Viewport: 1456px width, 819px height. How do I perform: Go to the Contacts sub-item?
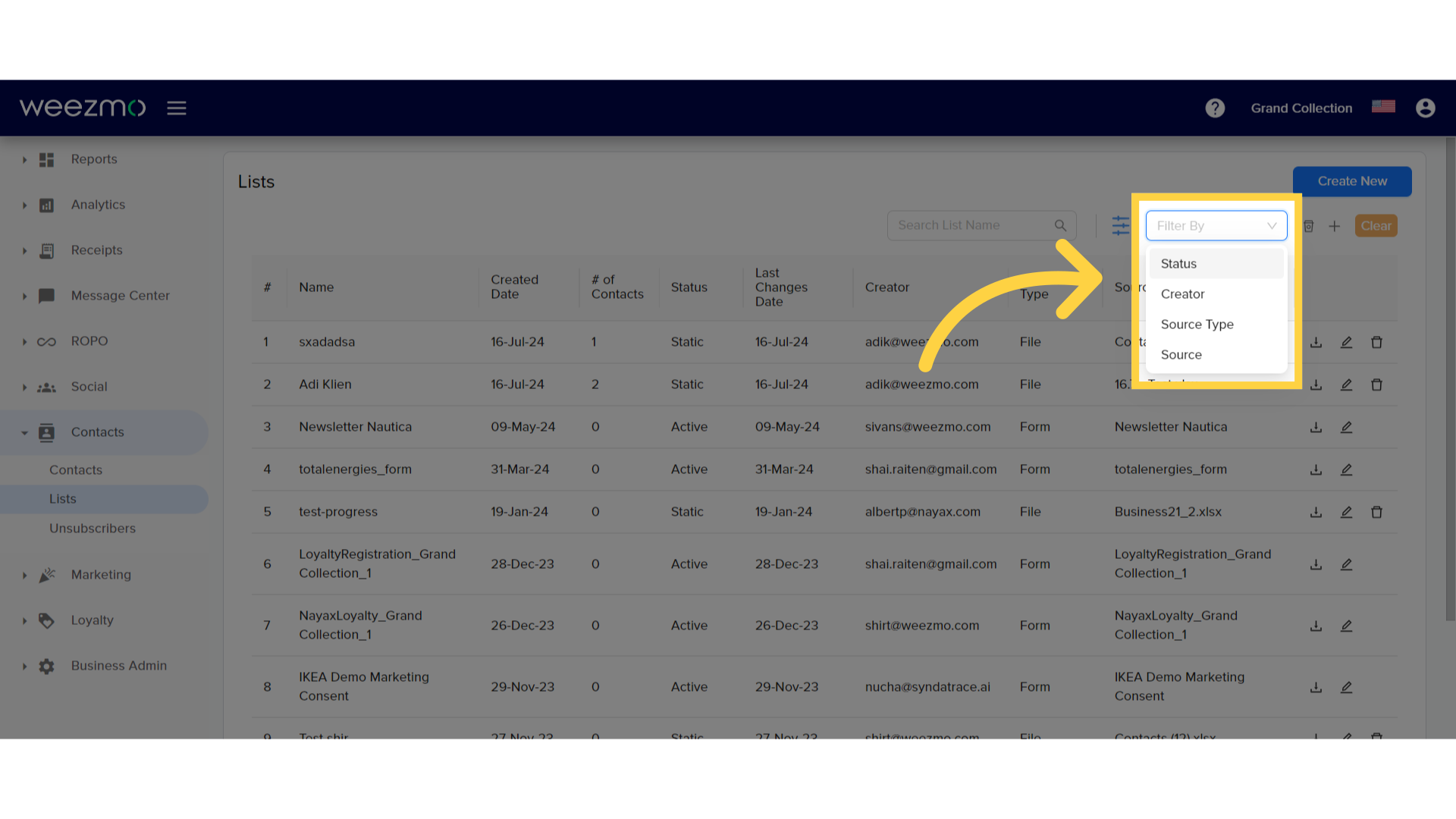tap(76, 470)
